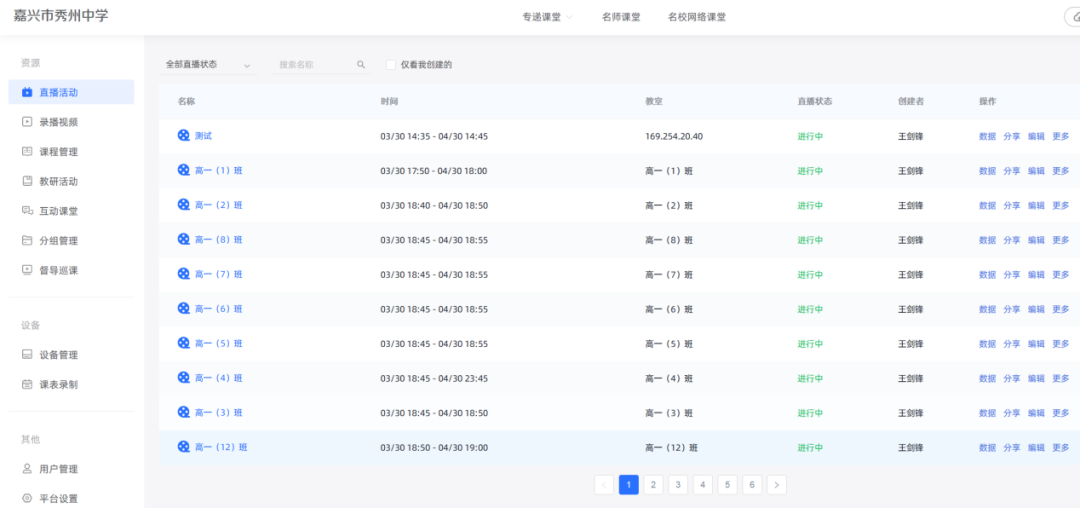Go to page 3 of results
This screenshot has height=508, width=1080.
click(x=678, y=485)
